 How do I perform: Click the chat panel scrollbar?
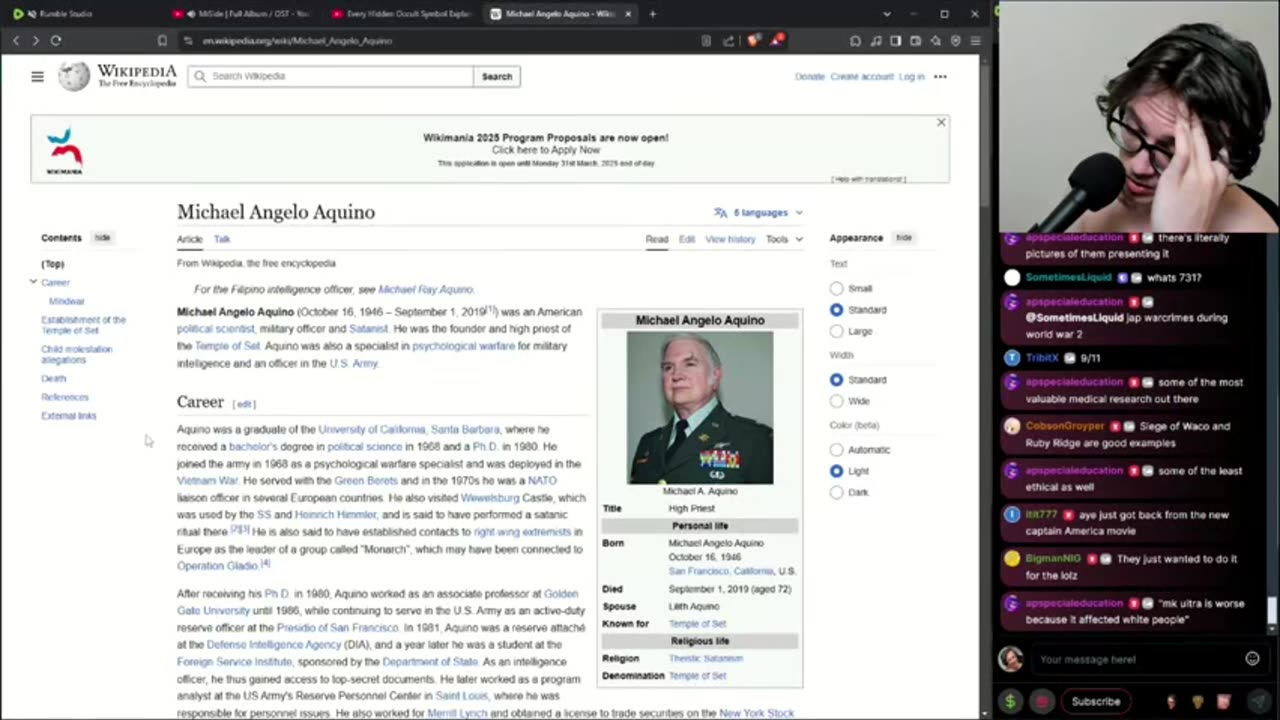(x=1272, y=609)
